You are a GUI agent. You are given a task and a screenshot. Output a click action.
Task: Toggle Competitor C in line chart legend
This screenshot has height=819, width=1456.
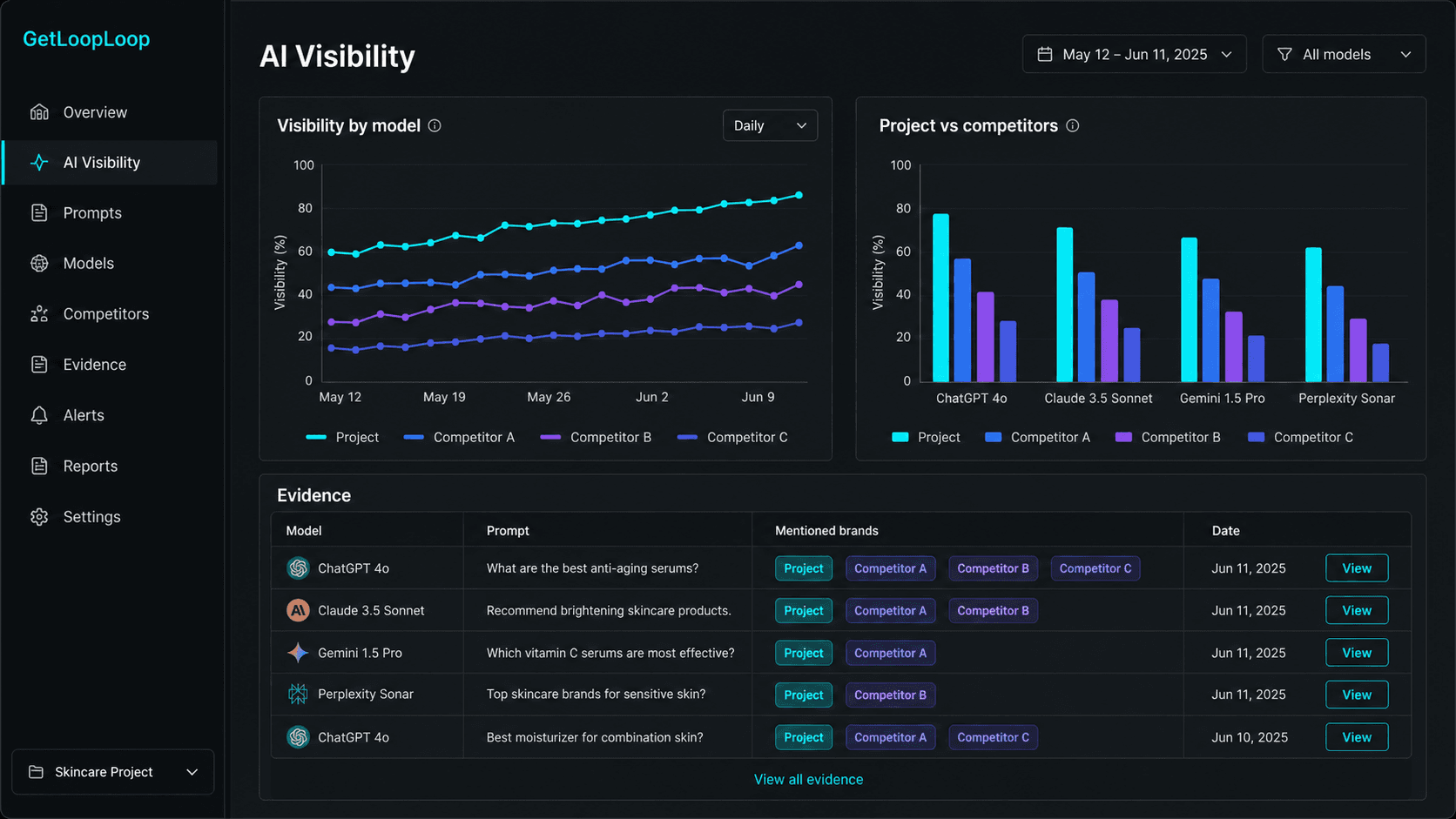[732, 437]
